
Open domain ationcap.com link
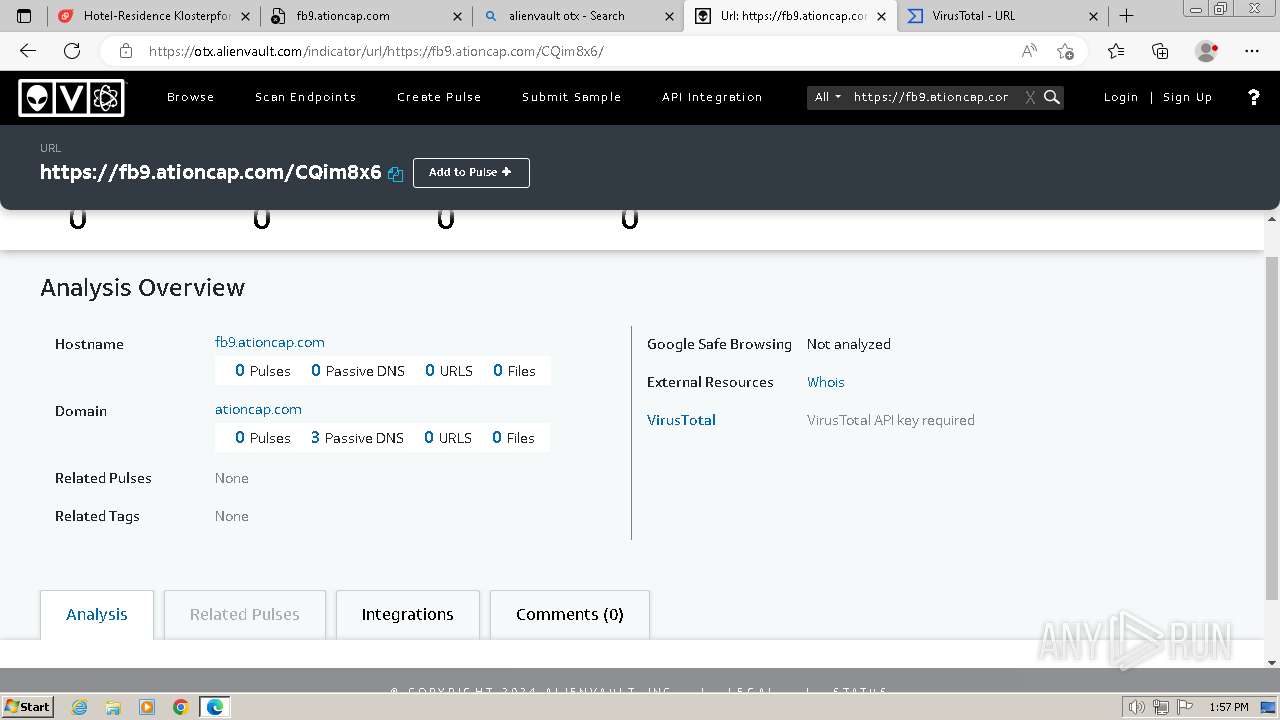(258, 409)
